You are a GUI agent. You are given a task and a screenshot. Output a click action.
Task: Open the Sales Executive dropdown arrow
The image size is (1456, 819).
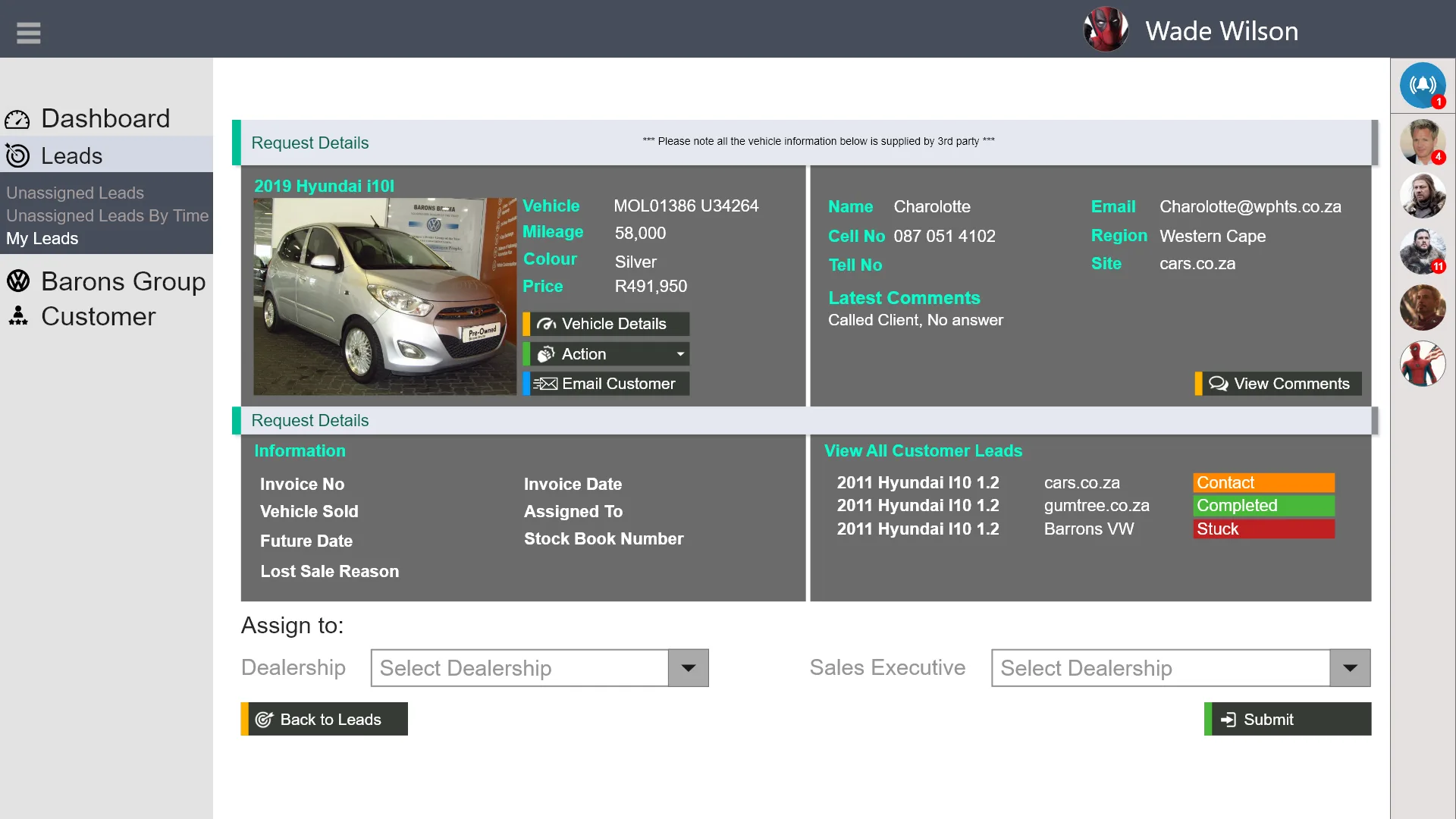[1350, 668]
